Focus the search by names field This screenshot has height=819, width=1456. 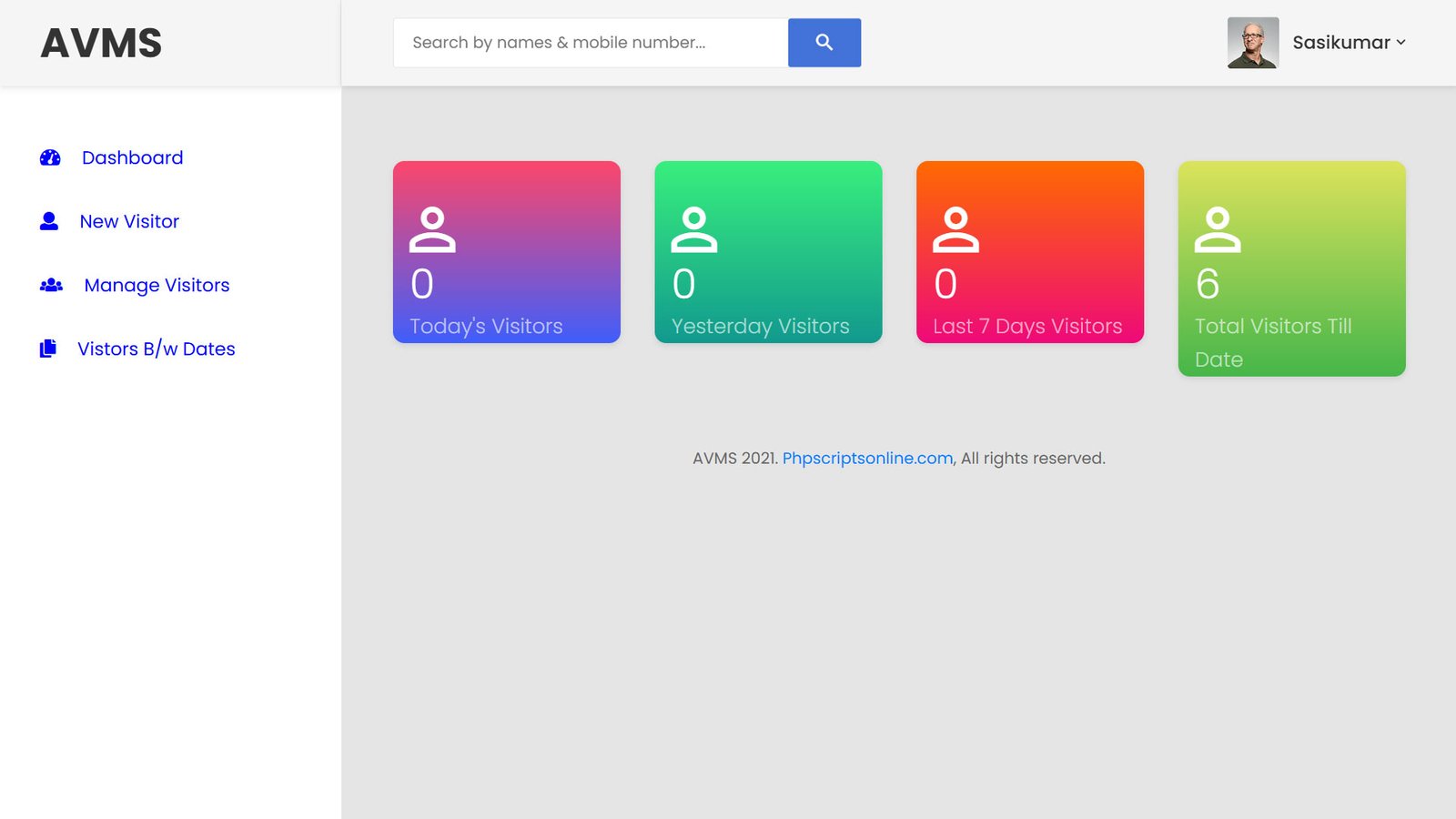(591, 43)
